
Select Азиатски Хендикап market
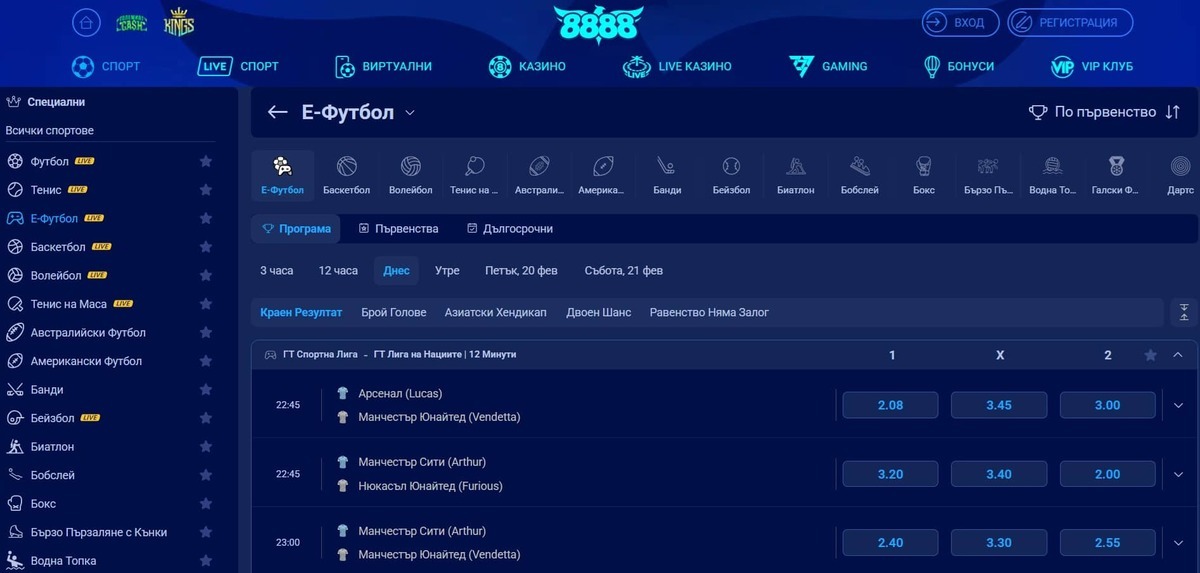(x=496, y=313)
